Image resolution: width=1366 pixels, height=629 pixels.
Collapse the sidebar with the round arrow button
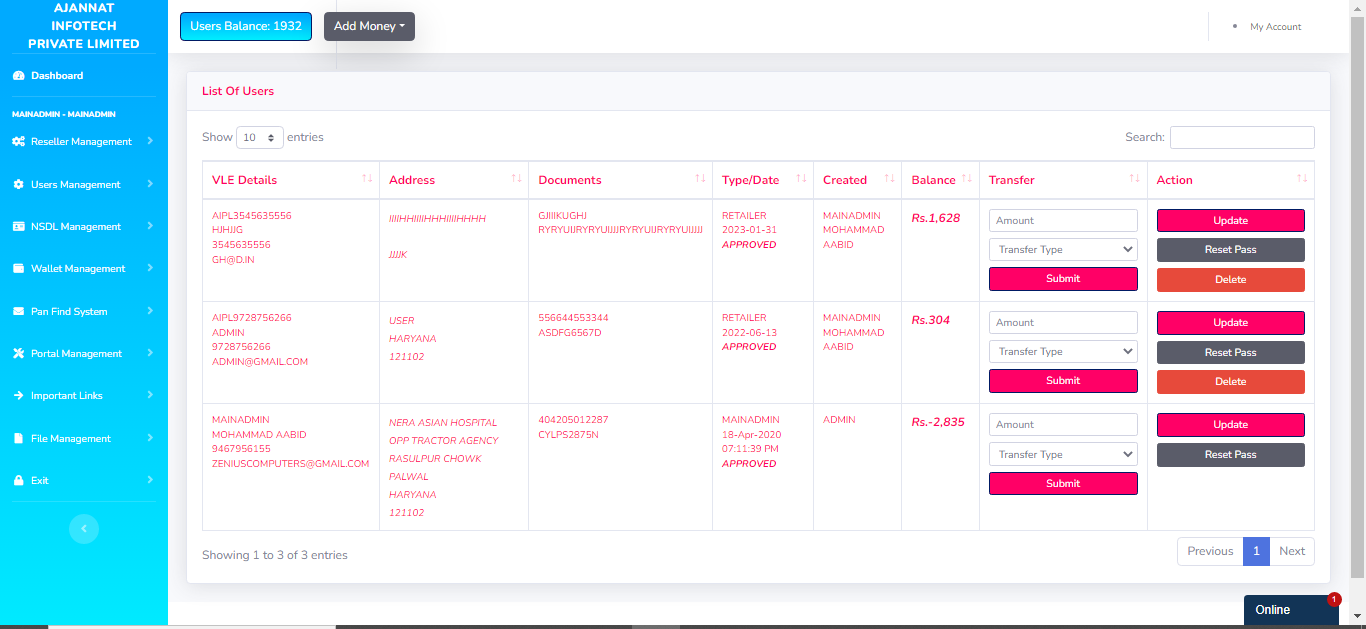[84, 528]
